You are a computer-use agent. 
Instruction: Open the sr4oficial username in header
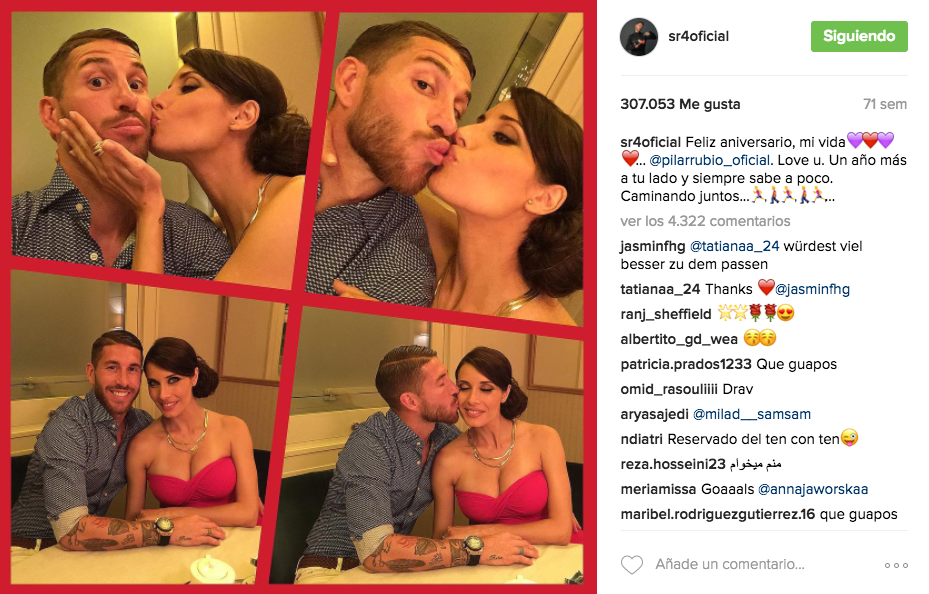(699, 36)
